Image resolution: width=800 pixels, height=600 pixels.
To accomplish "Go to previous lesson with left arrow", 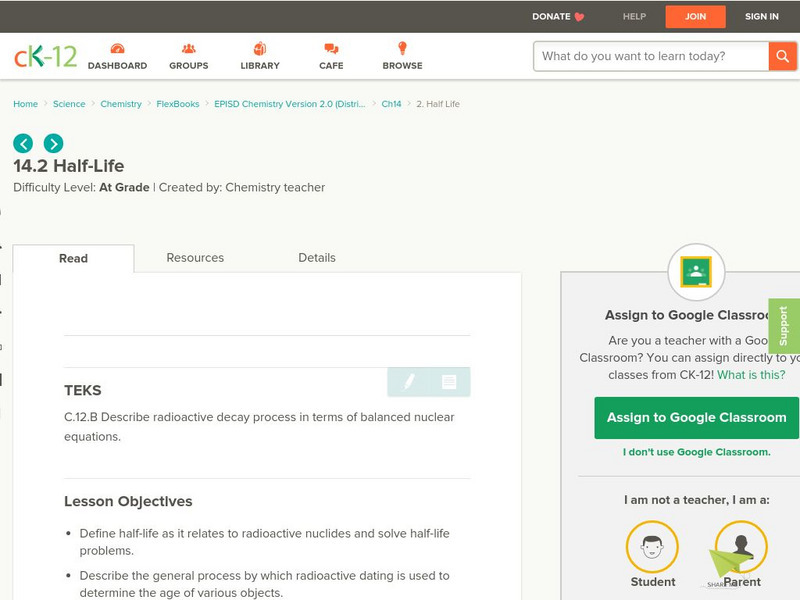I will 23,143.
